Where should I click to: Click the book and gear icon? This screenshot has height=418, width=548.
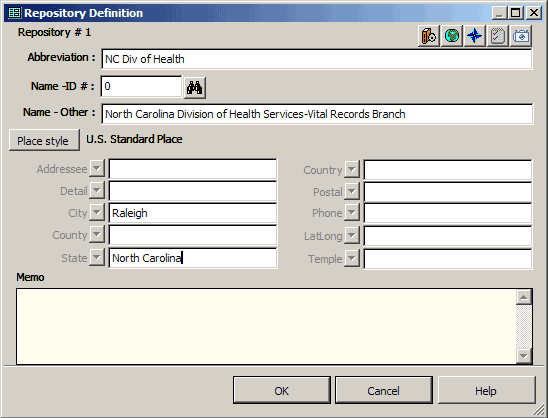[x=429, y=36]
